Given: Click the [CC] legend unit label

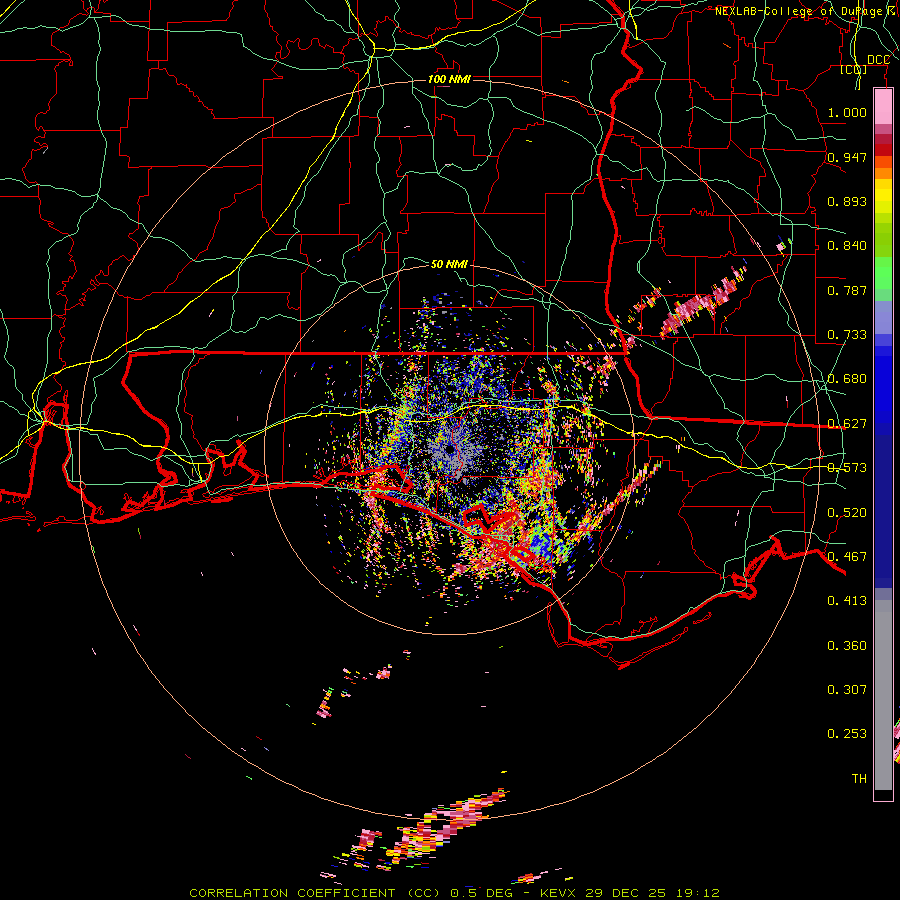Looking at the screenshot, I should (854, 69).
